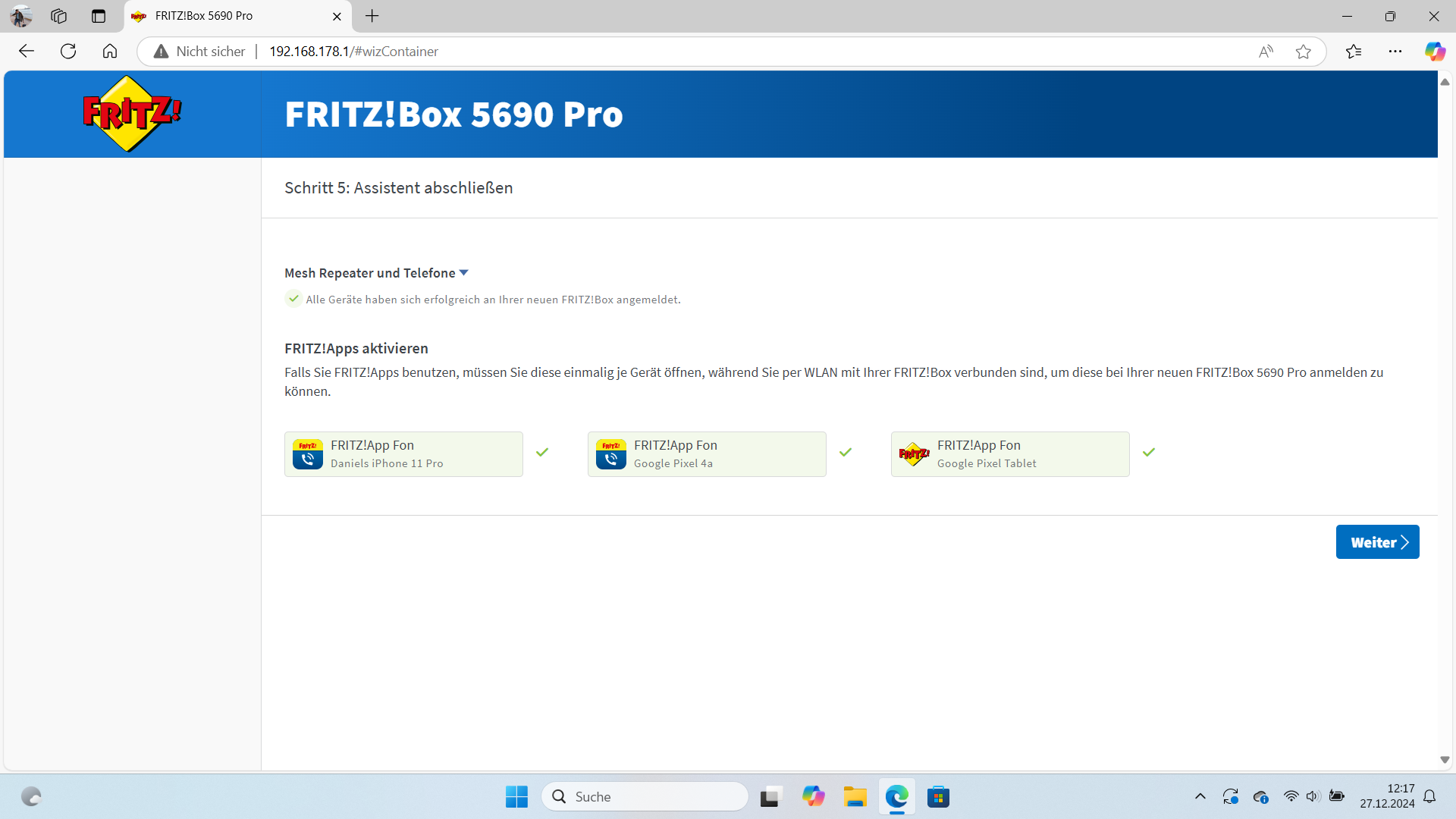Open a new browser tab

(x=372, y=16)
